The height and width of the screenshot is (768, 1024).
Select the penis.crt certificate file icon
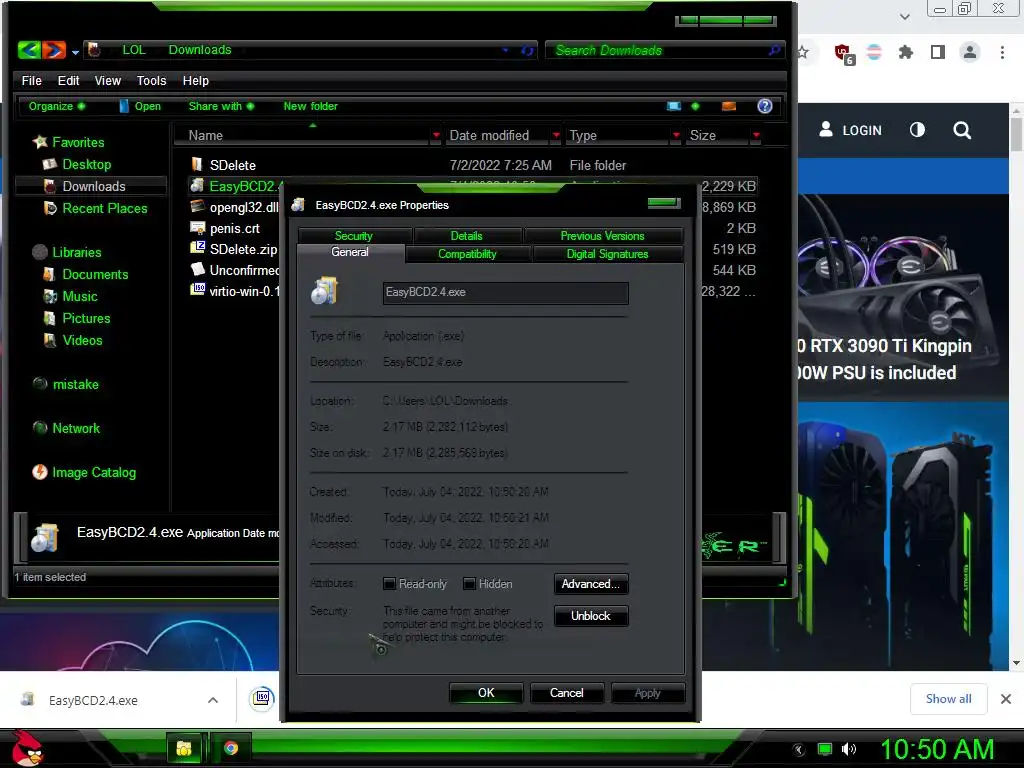(197, 228)
